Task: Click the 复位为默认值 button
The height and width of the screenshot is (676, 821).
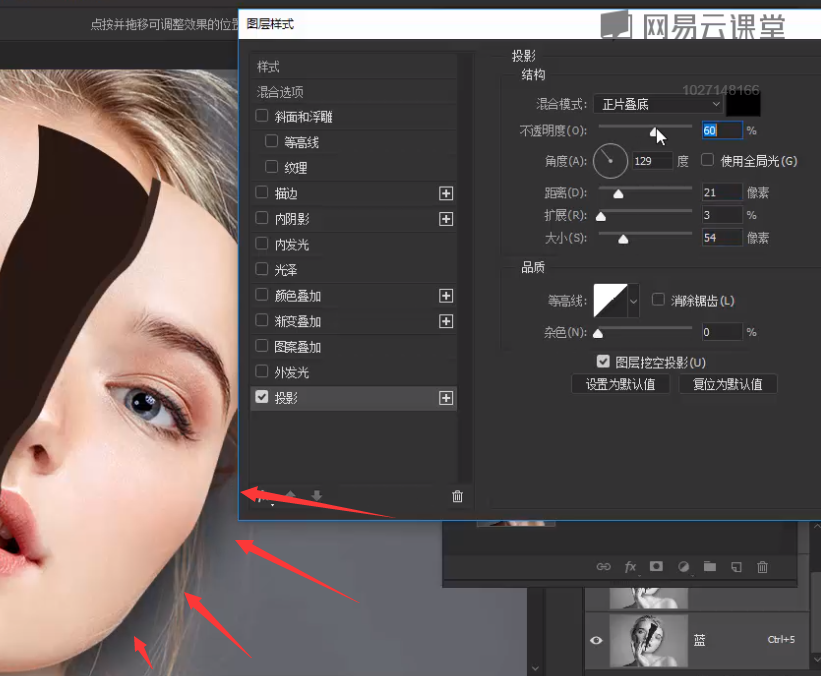Action: pos(727,384)
